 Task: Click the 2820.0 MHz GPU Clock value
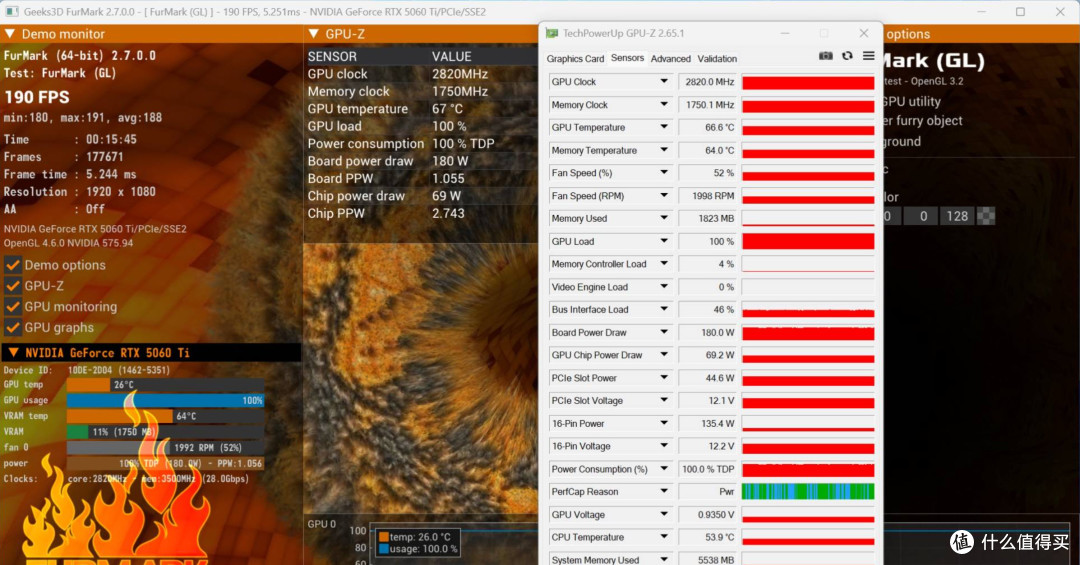(x=707, y=82)
